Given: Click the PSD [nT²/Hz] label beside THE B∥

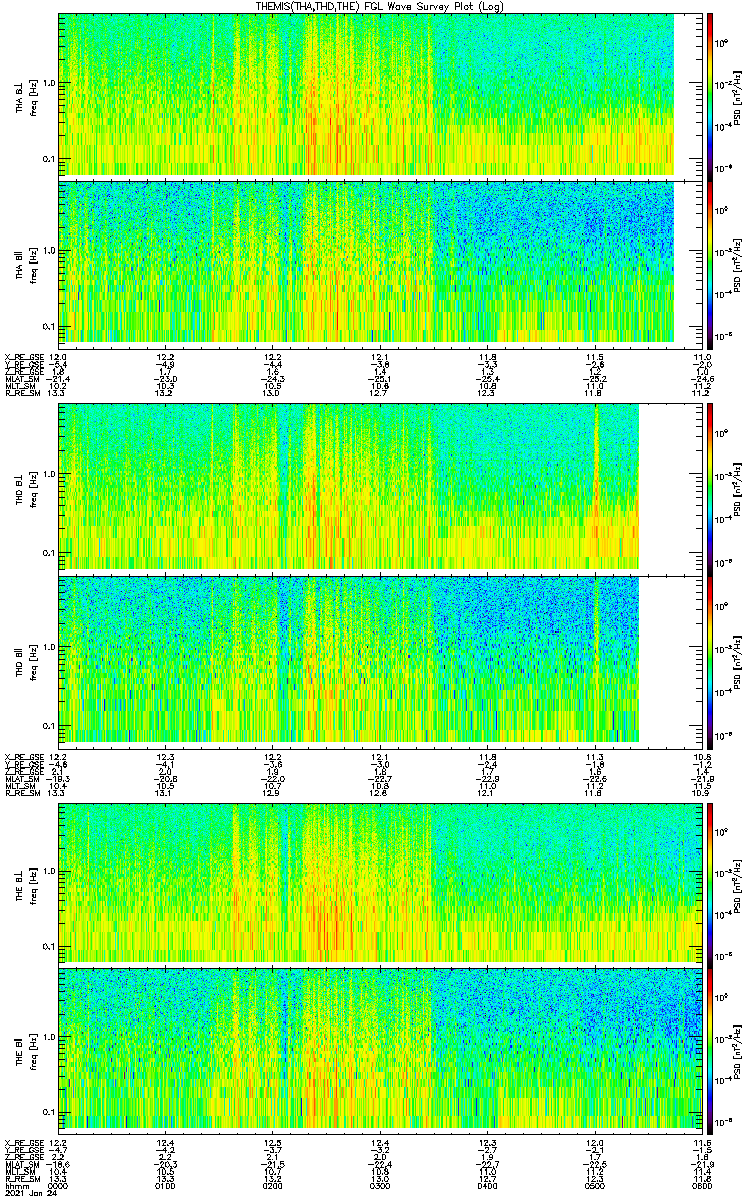Looking at the screenshot, I should [x=737, y=1050].
